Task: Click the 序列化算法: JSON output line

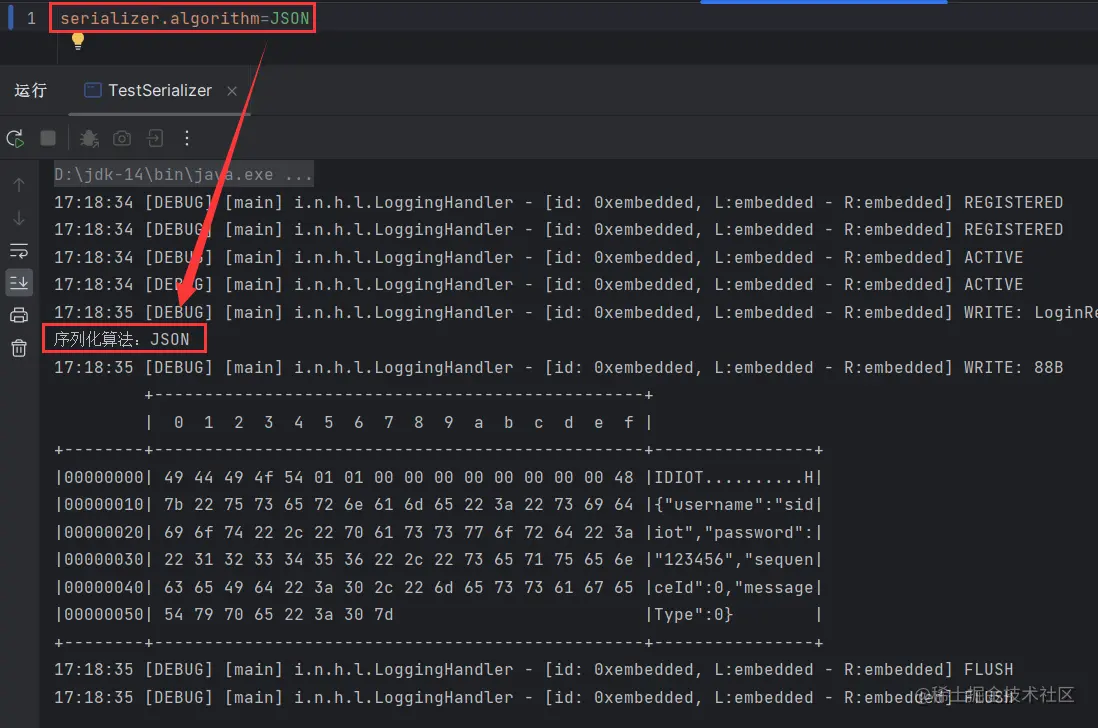Action: pos(122,340)
